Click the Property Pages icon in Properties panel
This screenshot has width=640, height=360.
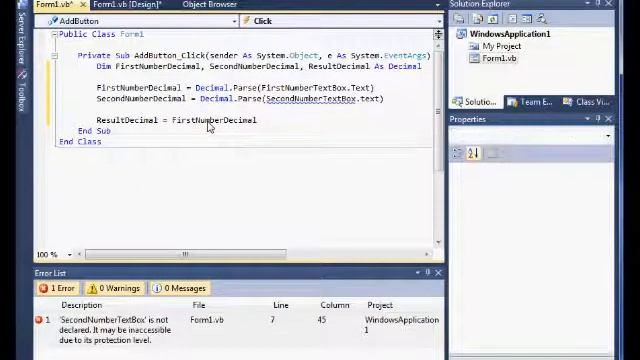(x=493, y=153)
